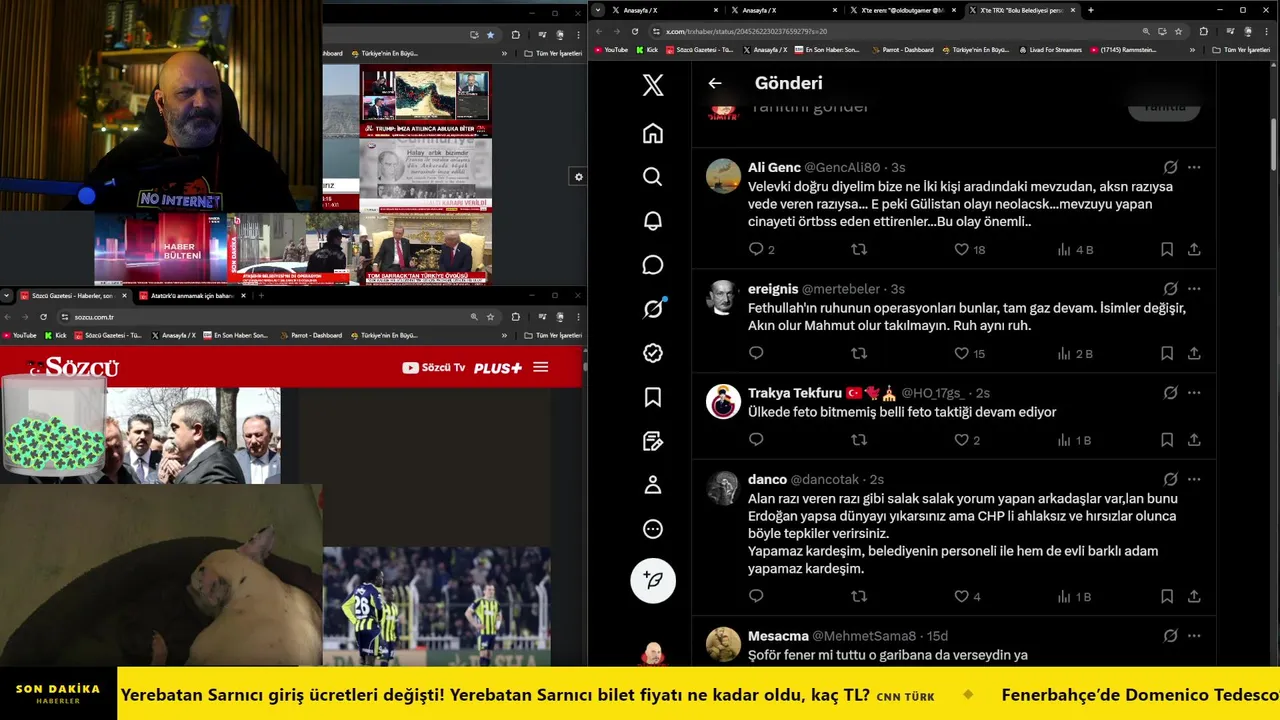Open X Explore search icon in sidebar
The image size is (1280, 720).
point(653,177)
